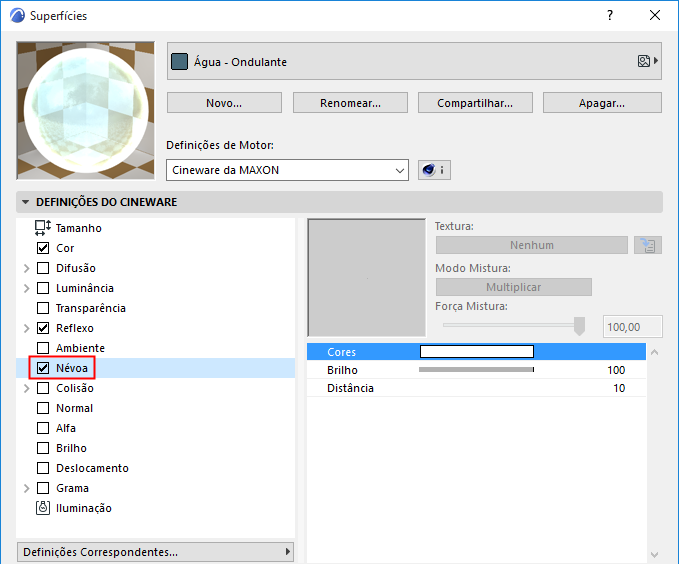The height and width of the screenshot is (564, 679).
Task: Expand the Luminância tree arrow
Action: 26,288
